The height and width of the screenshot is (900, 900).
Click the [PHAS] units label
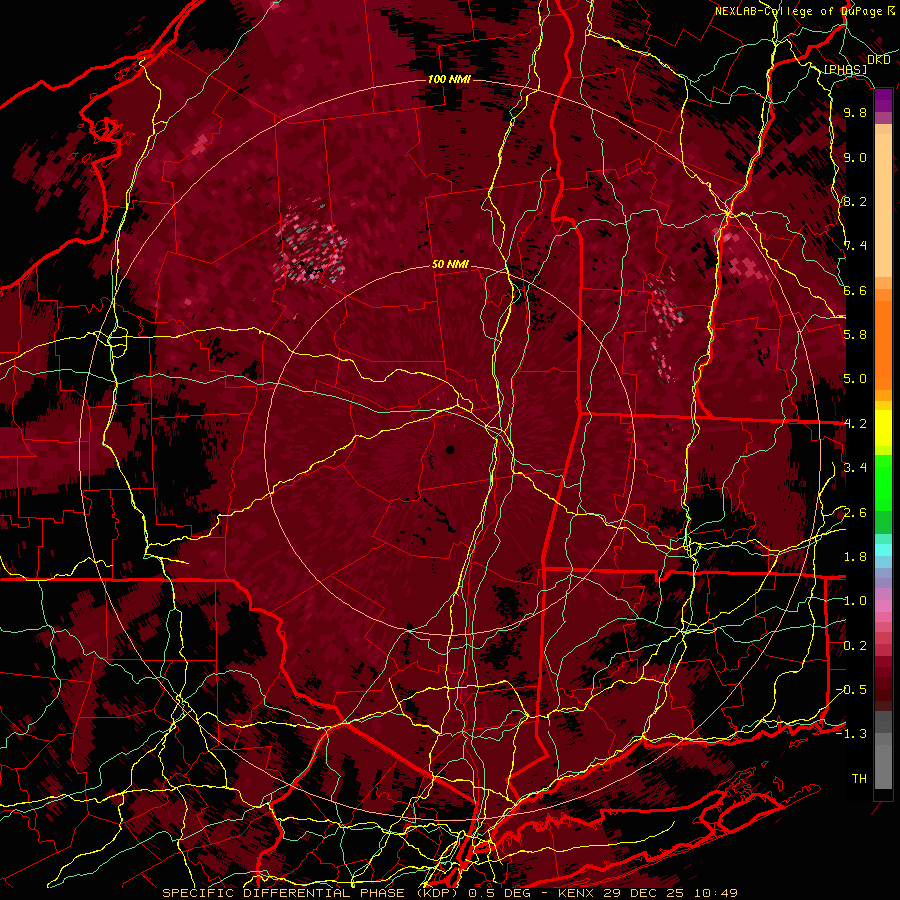click(x=845, y=69)
